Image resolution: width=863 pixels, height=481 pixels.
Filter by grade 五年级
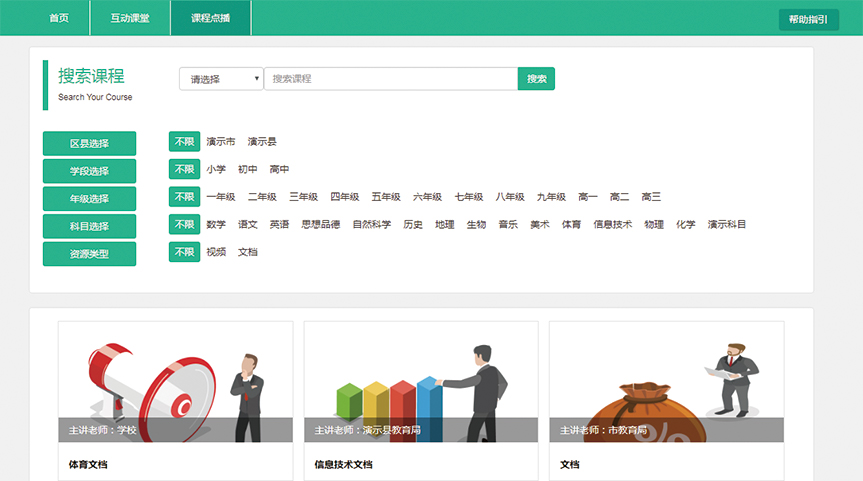pyautogui.click(x=386, y=196)
